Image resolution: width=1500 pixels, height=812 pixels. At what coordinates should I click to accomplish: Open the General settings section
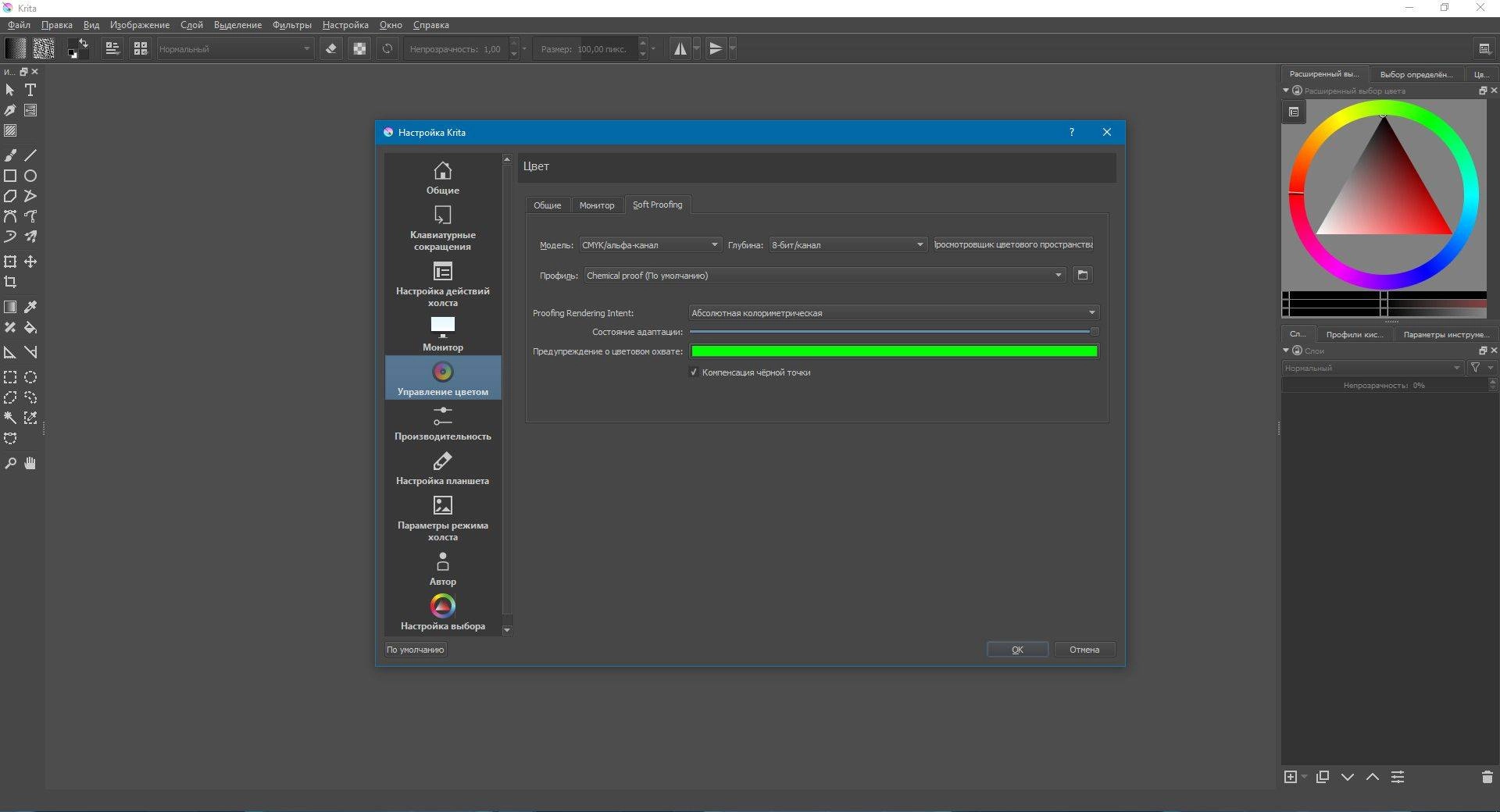[x=443, y=177]
